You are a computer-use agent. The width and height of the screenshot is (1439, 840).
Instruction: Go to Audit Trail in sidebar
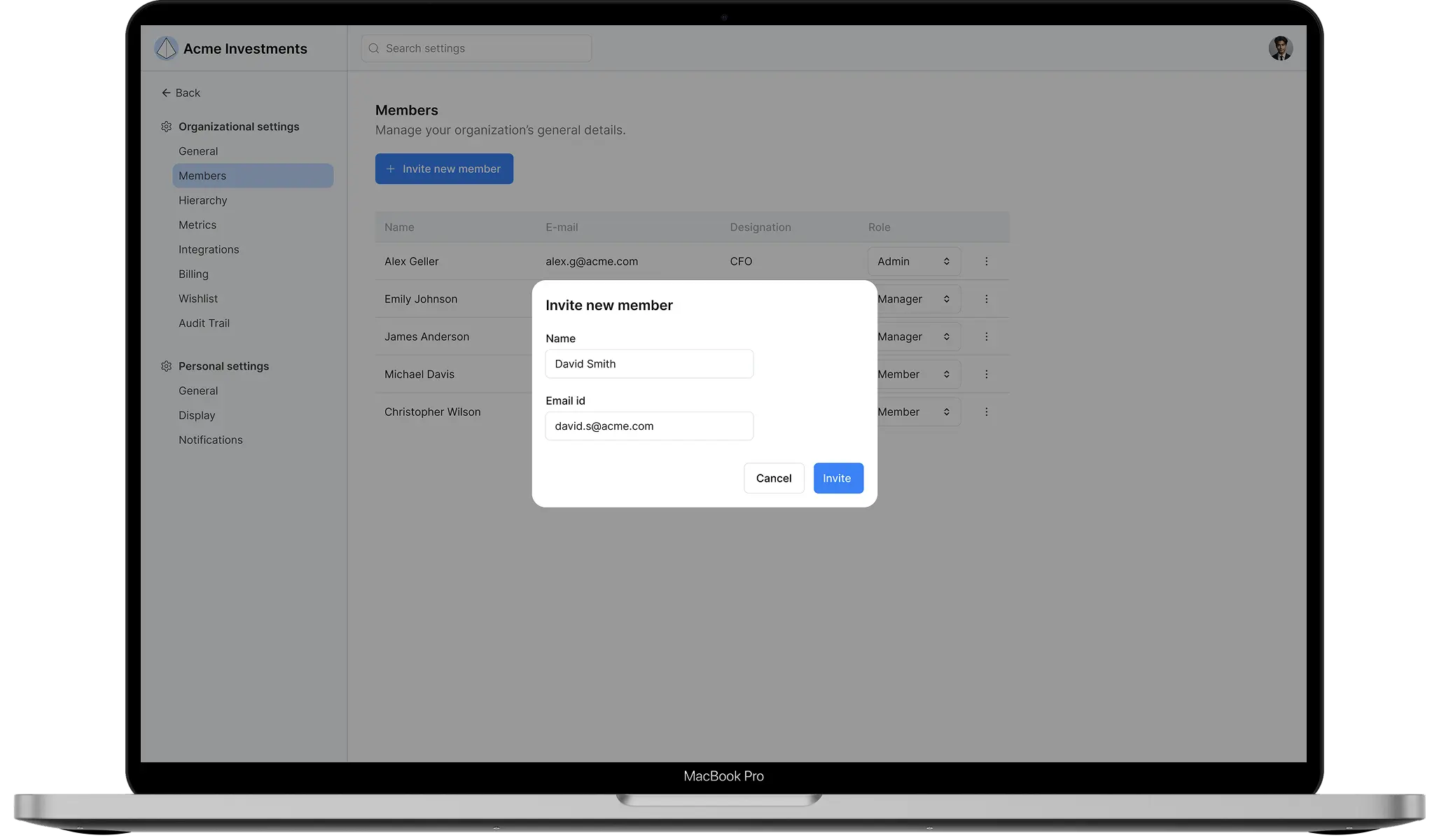pos(204,323)
